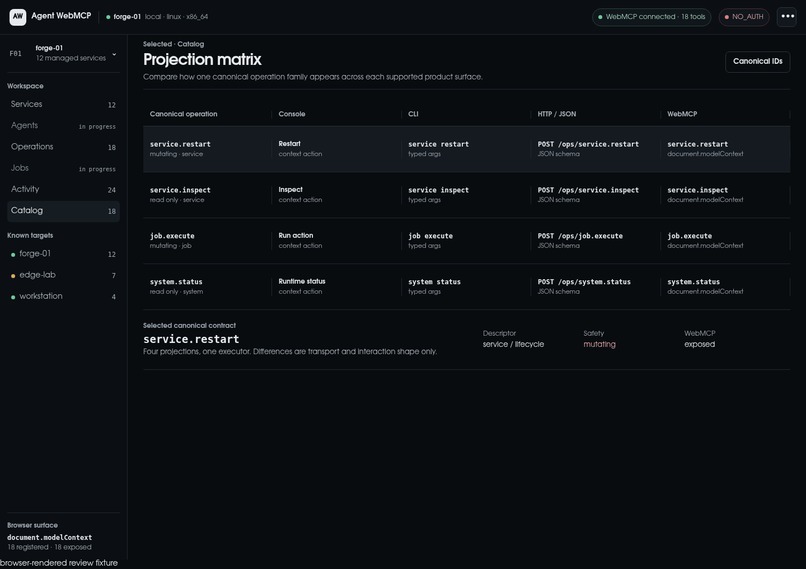Click the 'exposed' WebMCP value

[x=700, y=344]
